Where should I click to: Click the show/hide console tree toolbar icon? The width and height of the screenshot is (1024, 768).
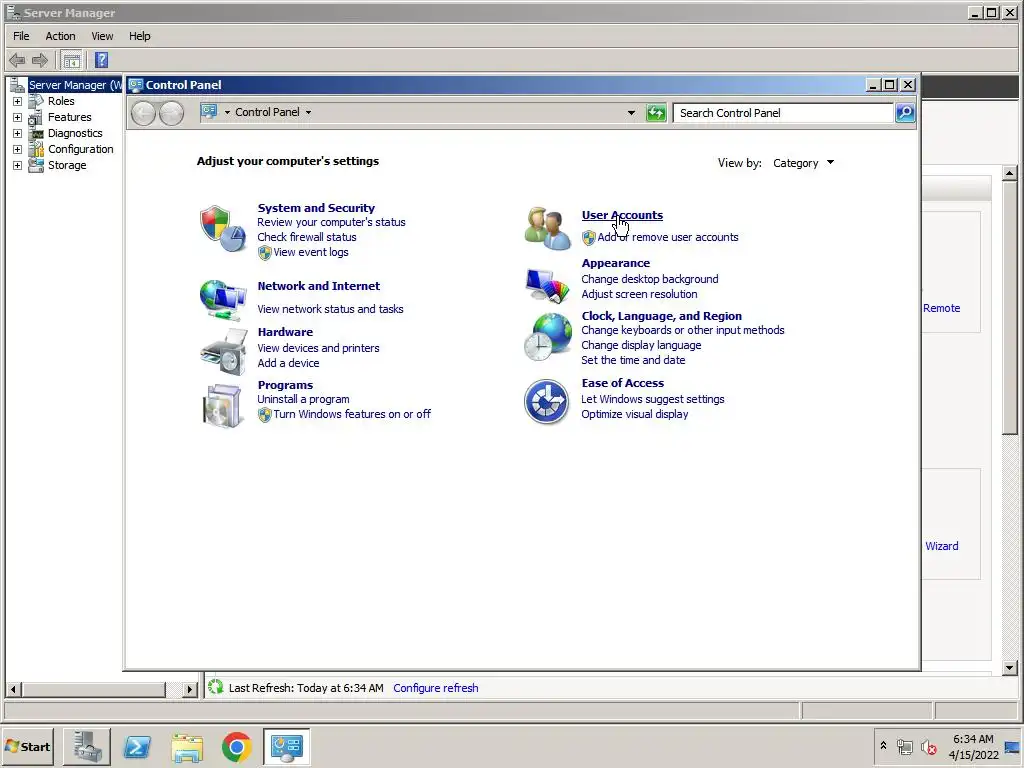click(x=72, y=61)
